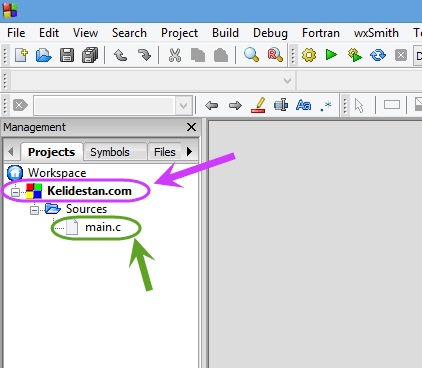Screen dimensions: 422x368
Task: Select main.c in the project tree
Action: (x=103, y=227)
